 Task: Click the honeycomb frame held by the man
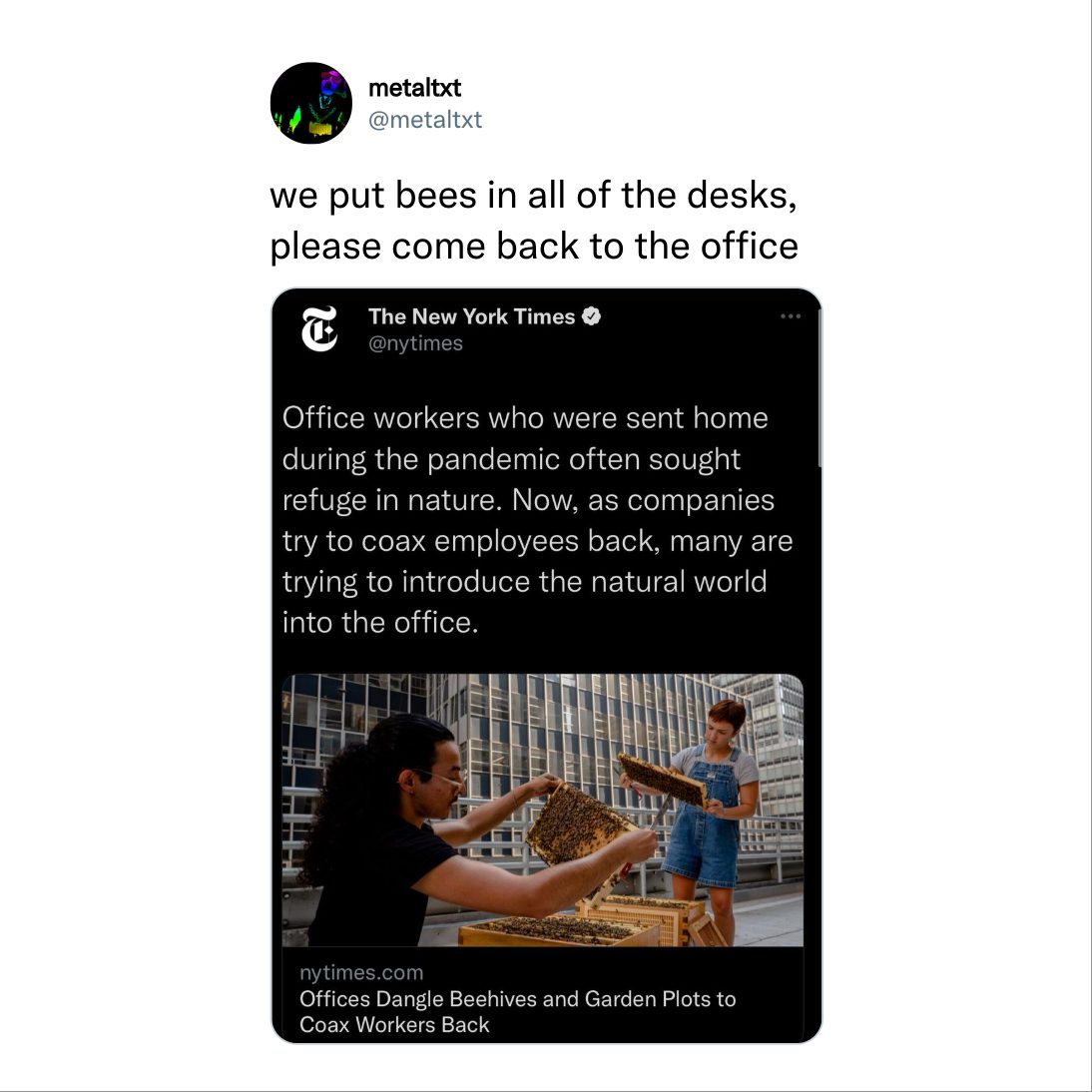coord(576,823)
